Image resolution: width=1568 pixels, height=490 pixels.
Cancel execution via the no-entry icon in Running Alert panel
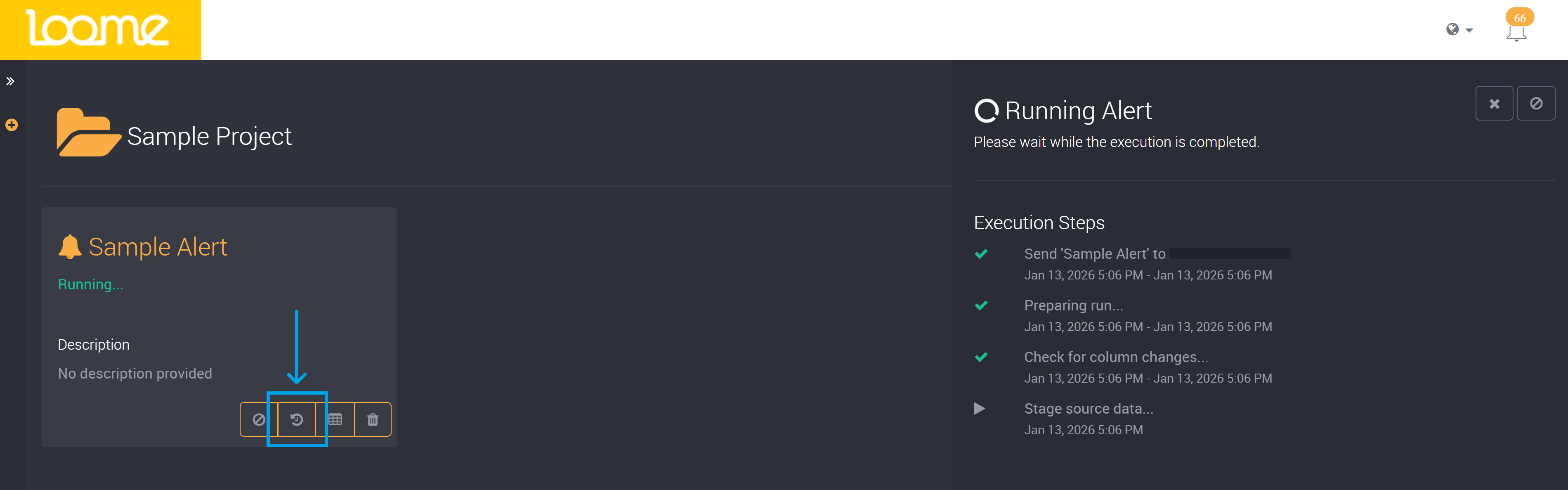click(1536, 103)
